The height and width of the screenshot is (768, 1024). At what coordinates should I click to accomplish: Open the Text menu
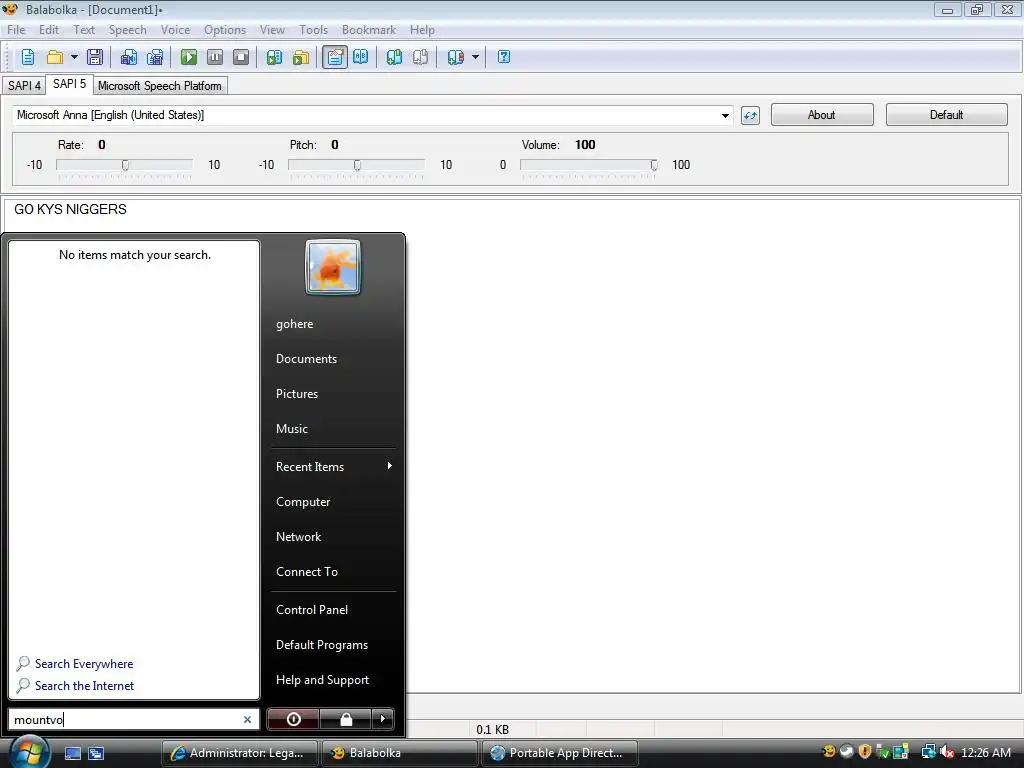[x=84, y=29]
